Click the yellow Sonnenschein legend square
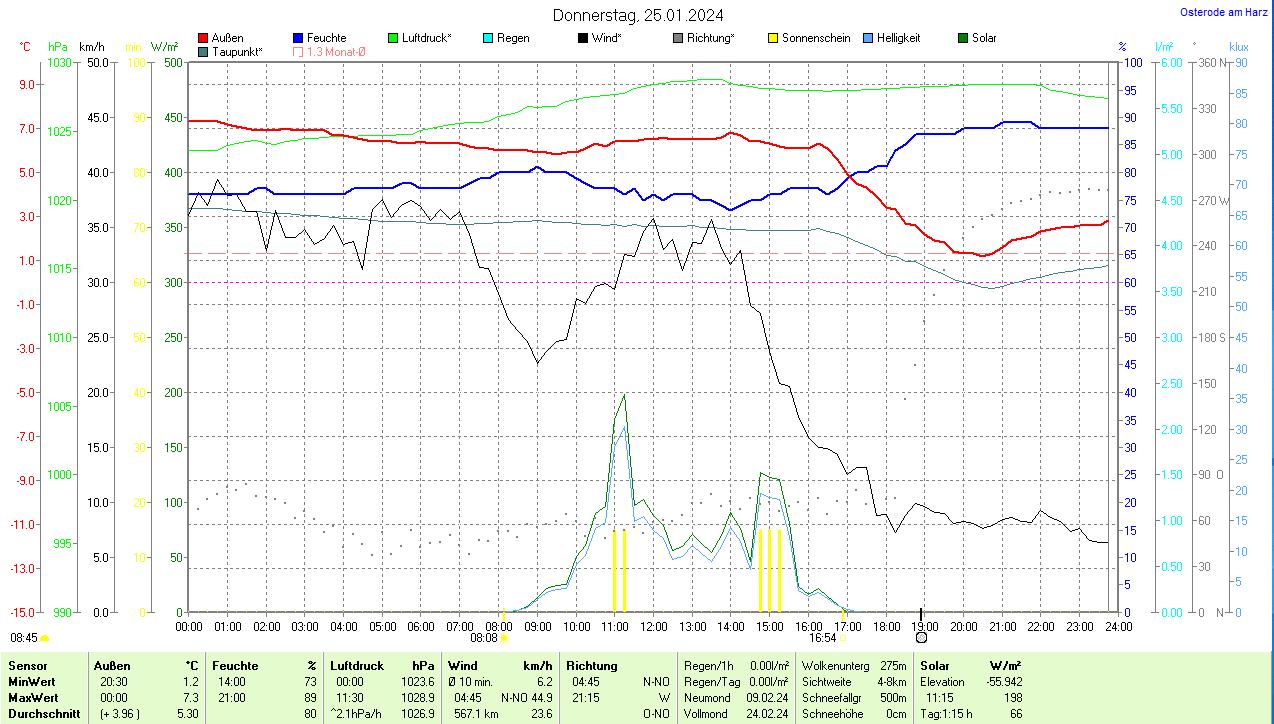 (772, 38)
